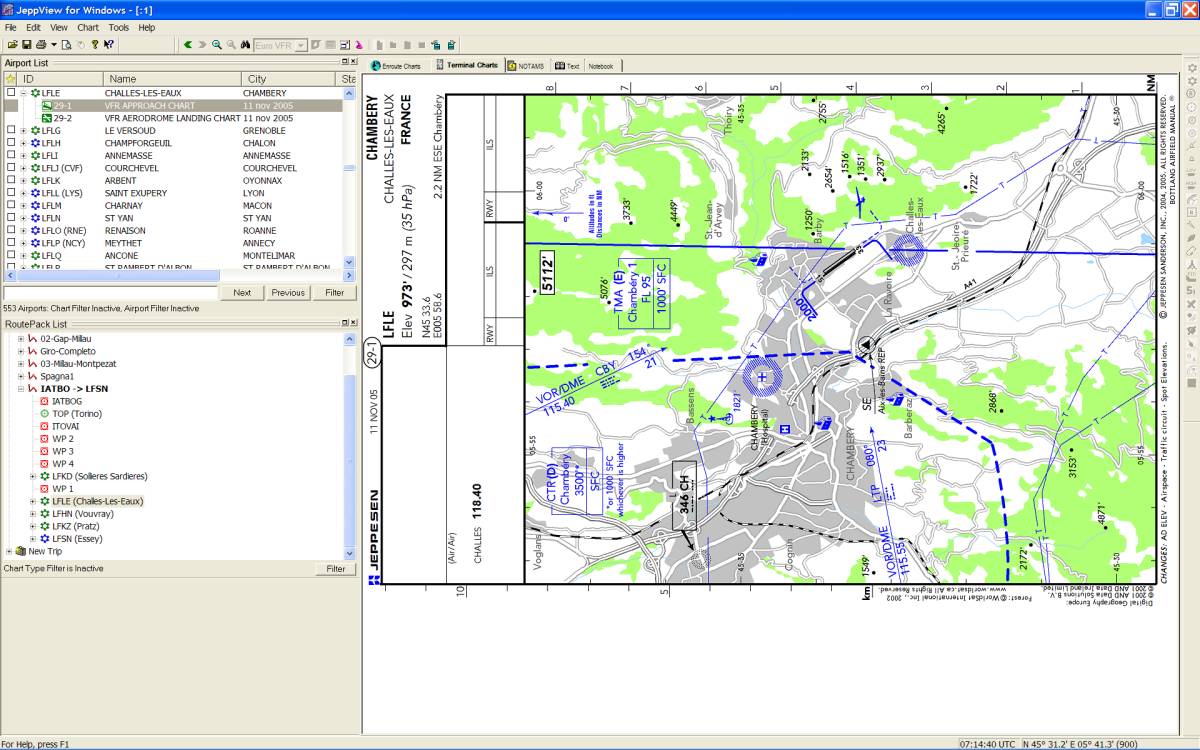Open the Chart menu
The height and width of the screenshot is (750, 1200).
(x=88, y=28)
